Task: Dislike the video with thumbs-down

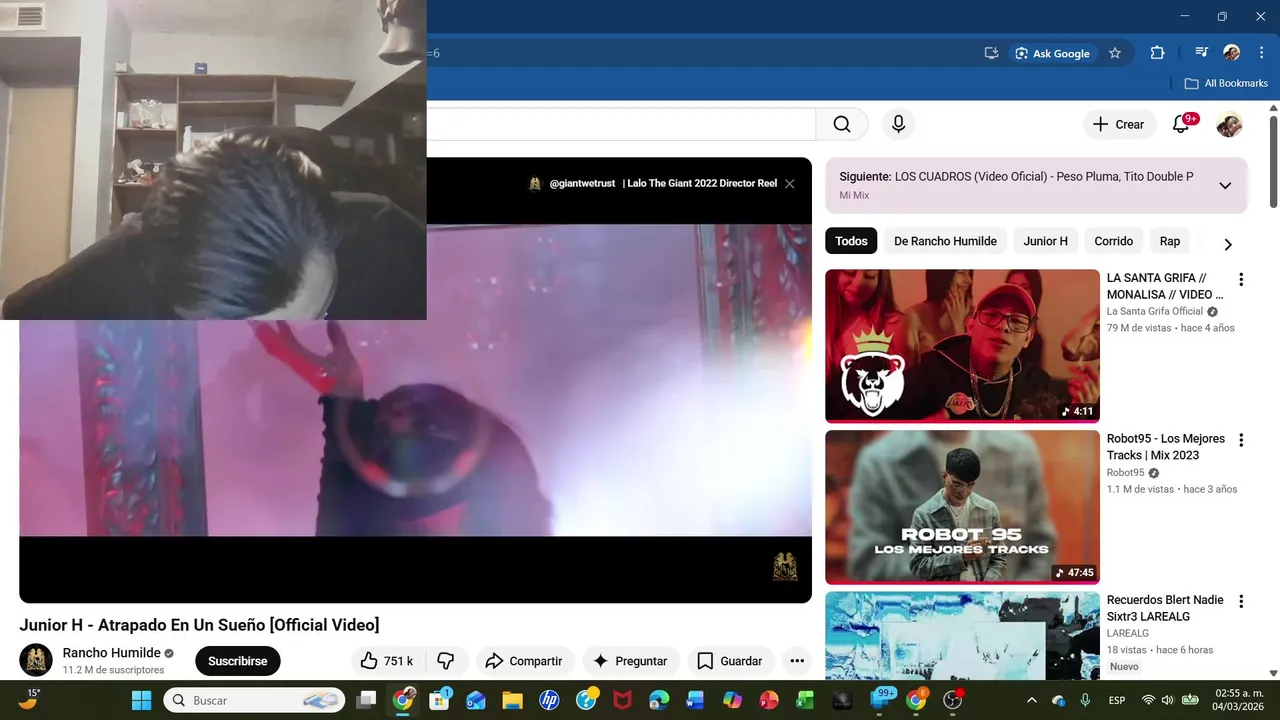Action: 446,661
